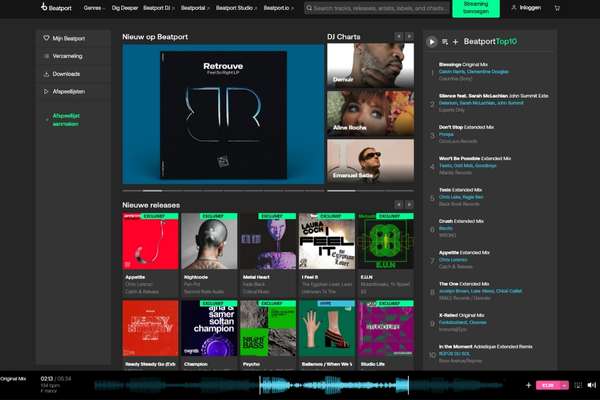Image resolution: width=600 pixels, height=400 pixels.
Task: Click the Downloads sidebar icon
Action: 46,74
